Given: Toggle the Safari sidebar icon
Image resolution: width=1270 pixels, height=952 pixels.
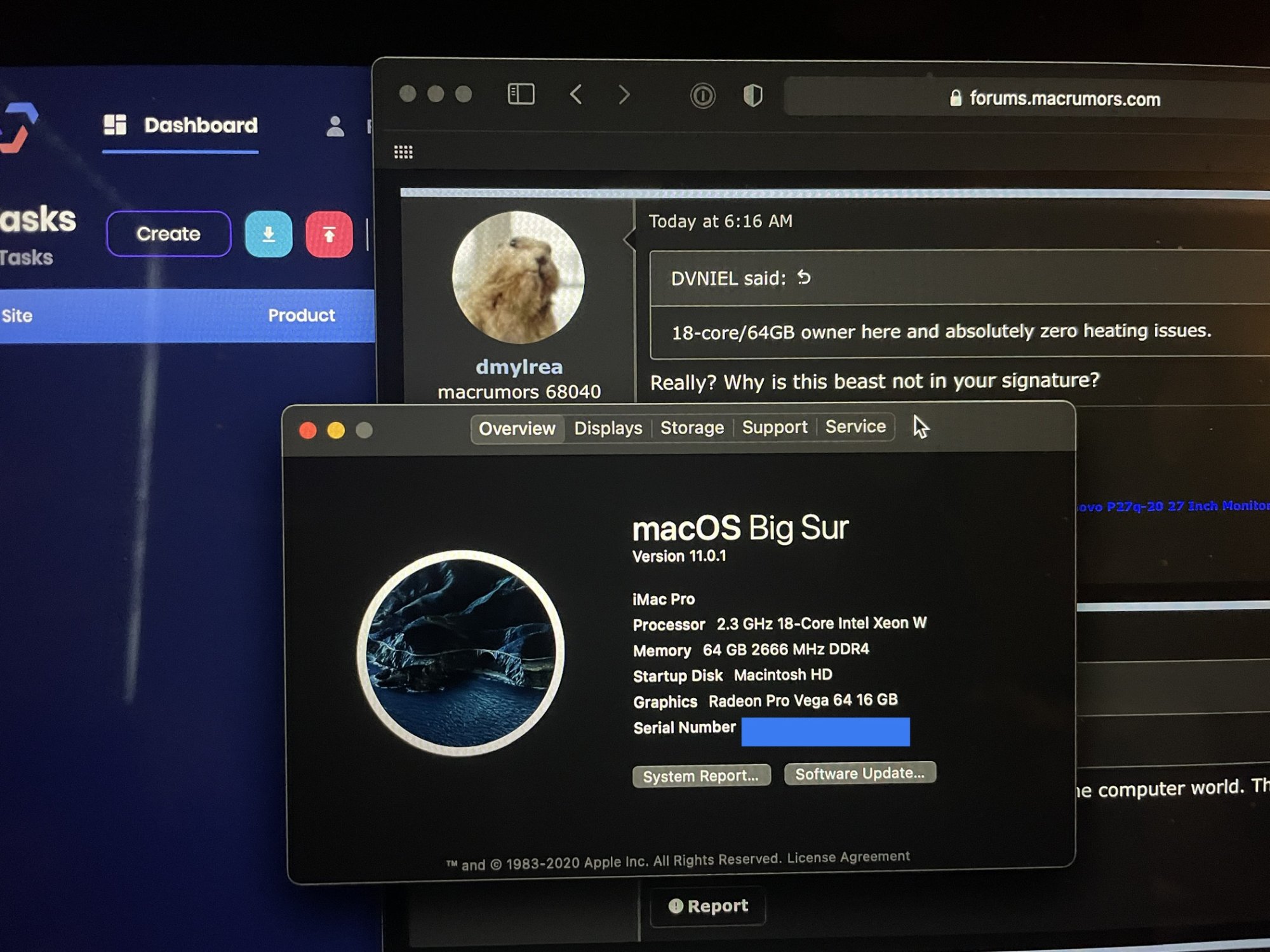Looking at the screenshot, I should 521,95.
